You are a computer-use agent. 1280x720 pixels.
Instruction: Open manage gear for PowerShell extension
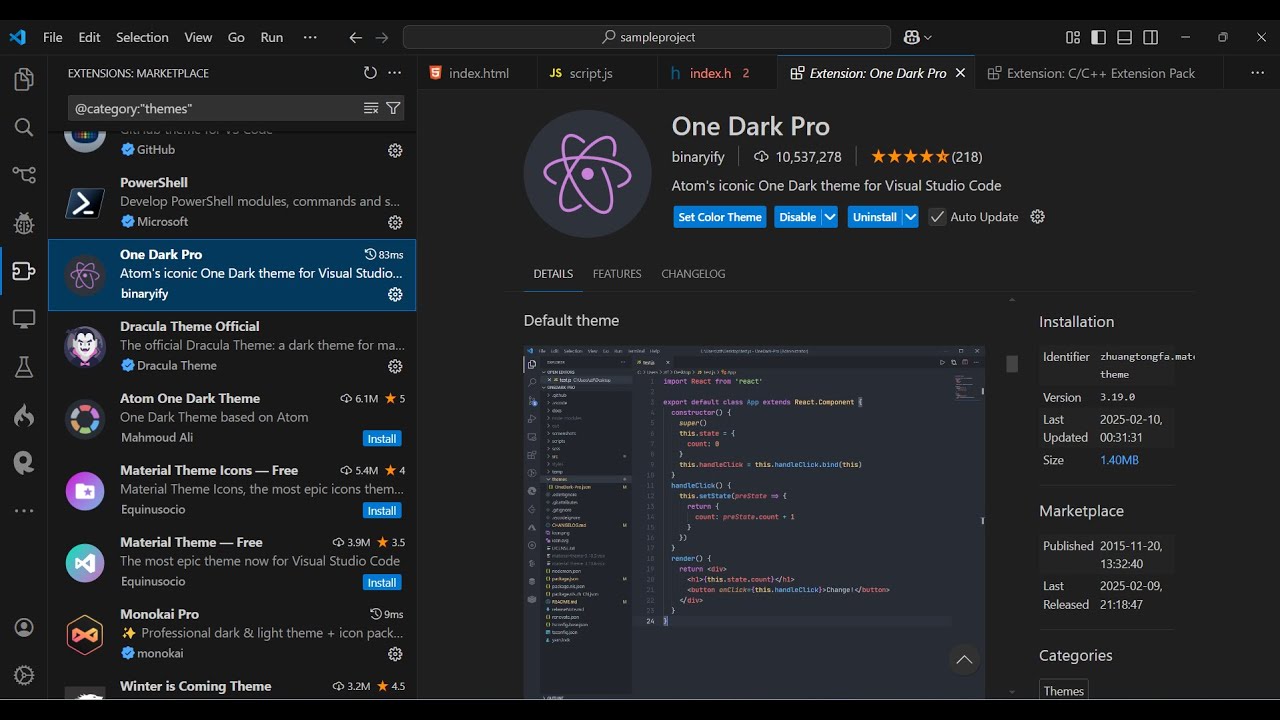click(x=395, y=222)
